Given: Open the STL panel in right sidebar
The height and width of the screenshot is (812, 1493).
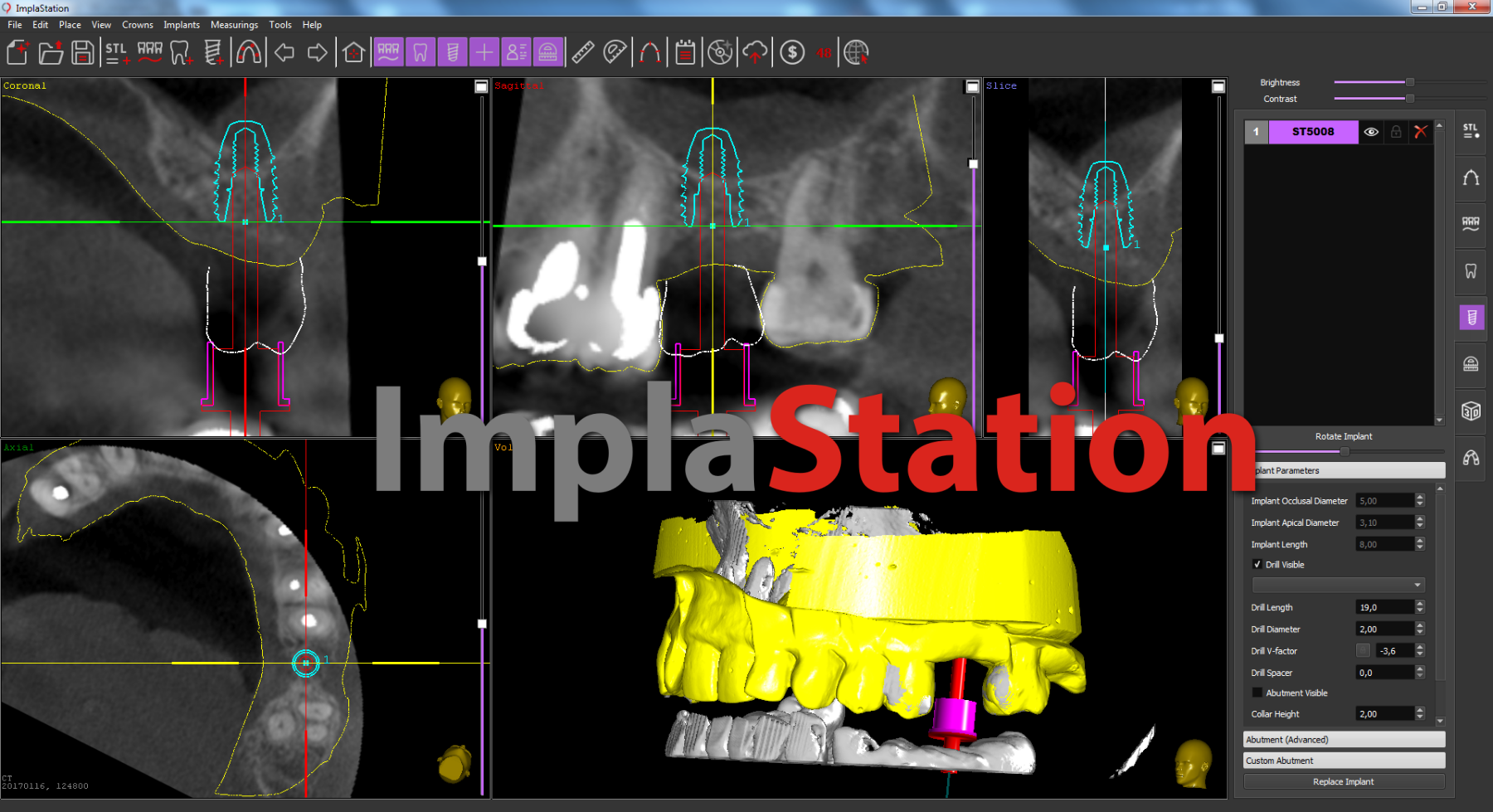Looking at the screenshot, I should point(1471,131).
